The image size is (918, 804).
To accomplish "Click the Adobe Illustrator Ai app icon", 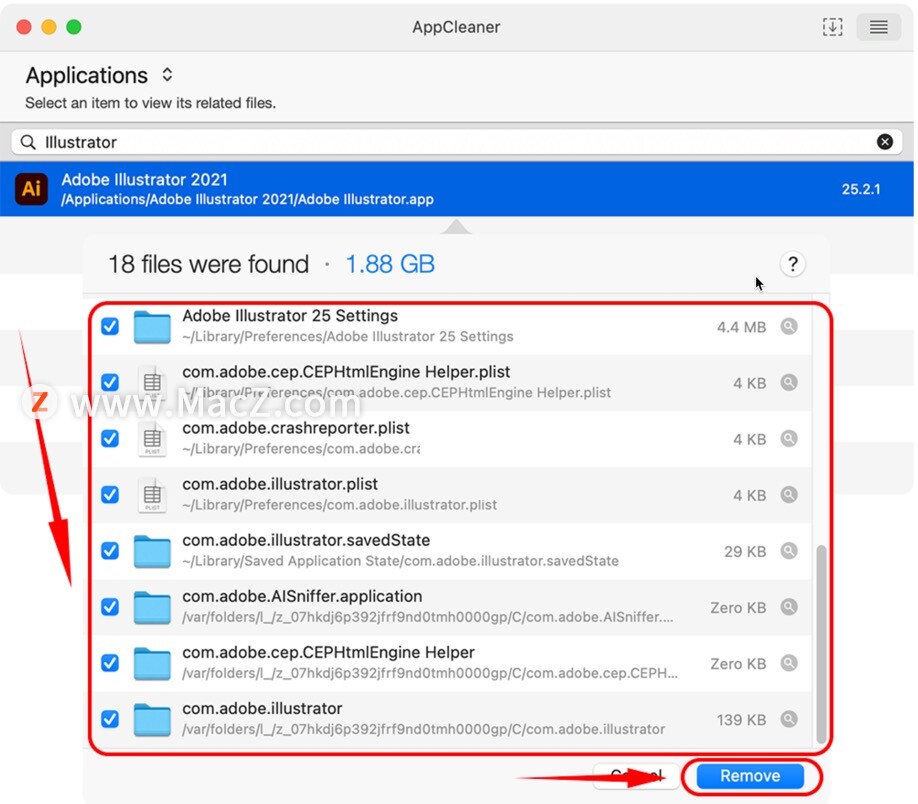I will 31,189.
